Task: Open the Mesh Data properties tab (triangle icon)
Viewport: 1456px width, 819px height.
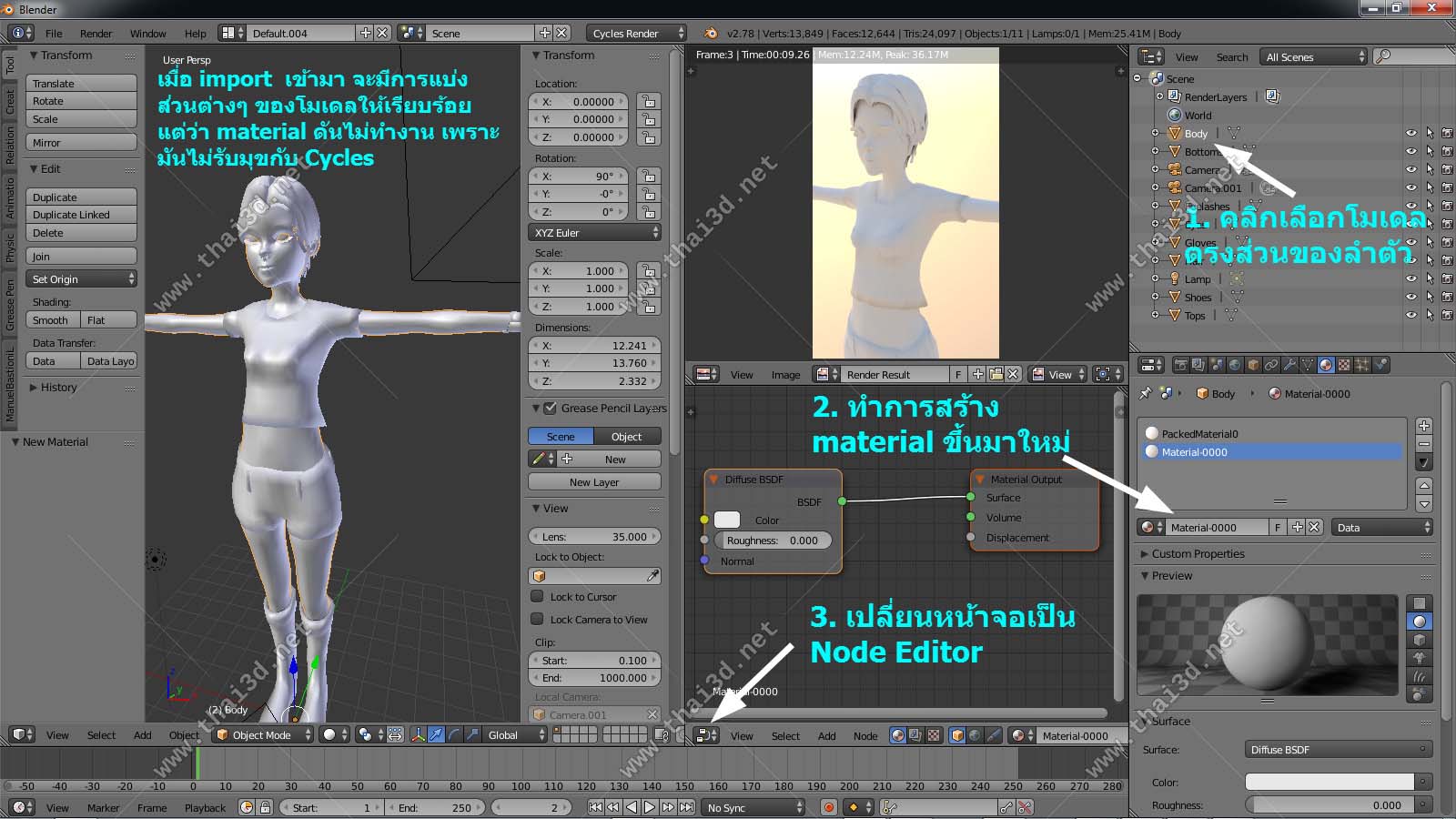Action: click(1308, 365)
